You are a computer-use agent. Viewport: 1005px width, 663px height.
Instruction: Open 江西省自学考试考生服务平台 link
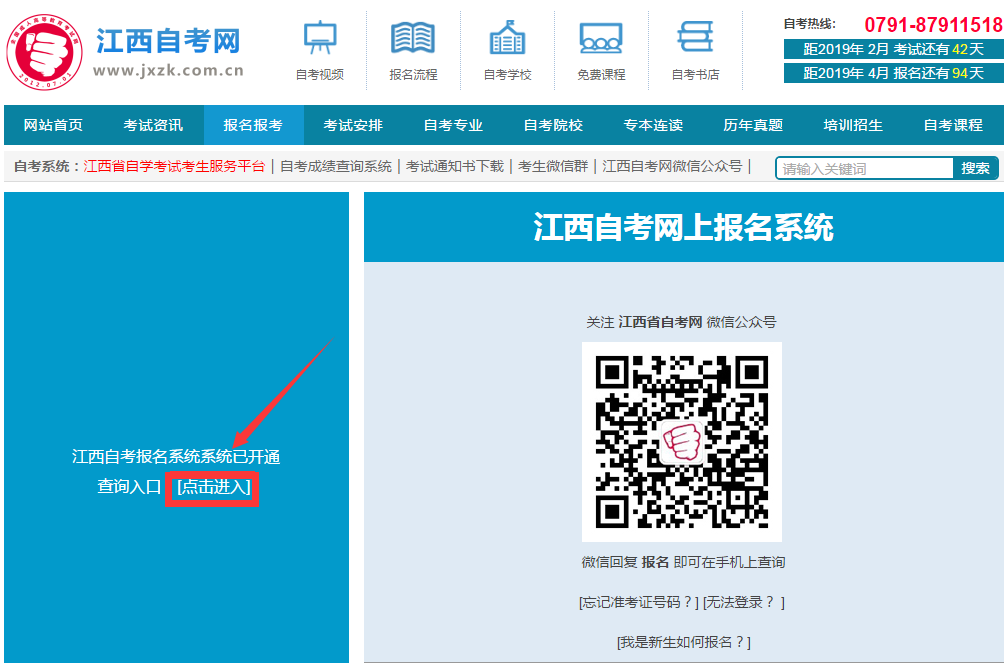[175, 166]
